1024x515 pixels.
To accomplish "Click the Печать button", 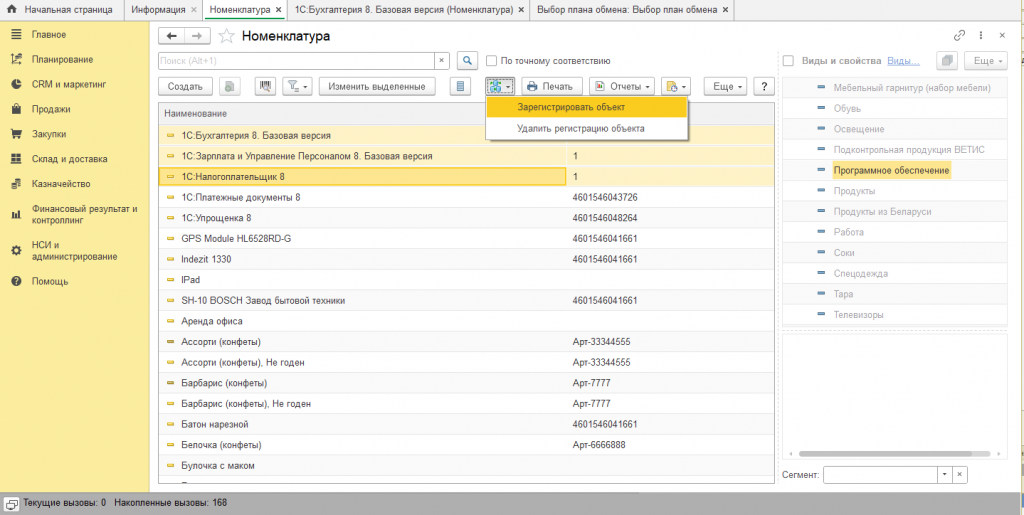I will 551,86.
